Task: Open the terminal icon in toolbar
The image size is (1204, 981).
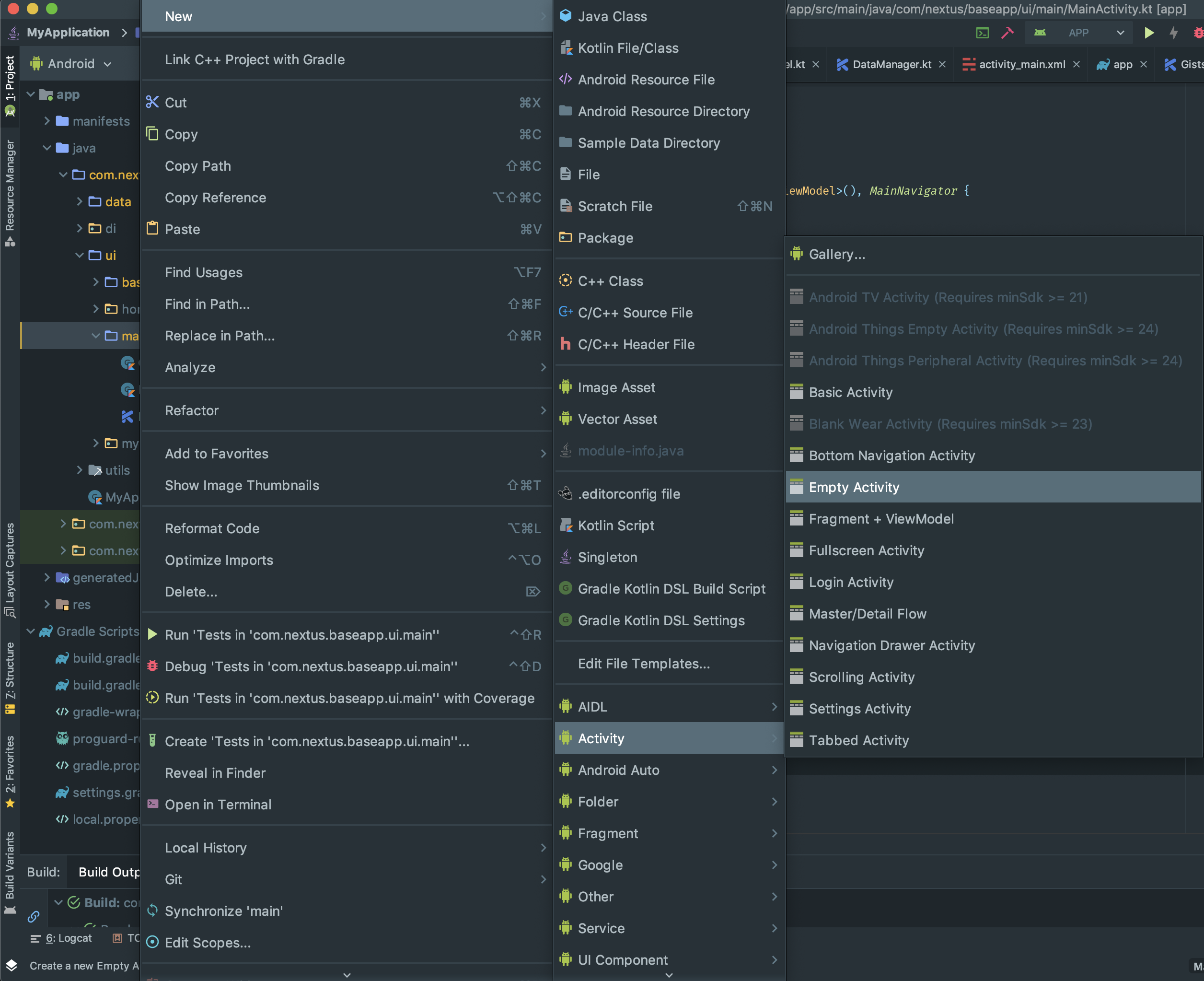Action: pos(983,33)
